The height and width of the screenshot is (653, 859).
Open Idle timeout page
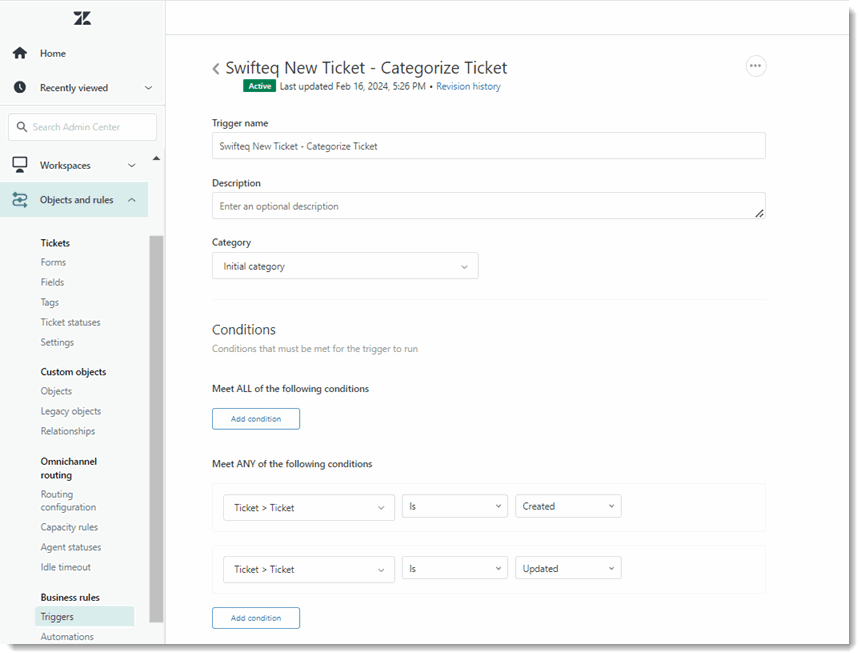tap(65, 567)
